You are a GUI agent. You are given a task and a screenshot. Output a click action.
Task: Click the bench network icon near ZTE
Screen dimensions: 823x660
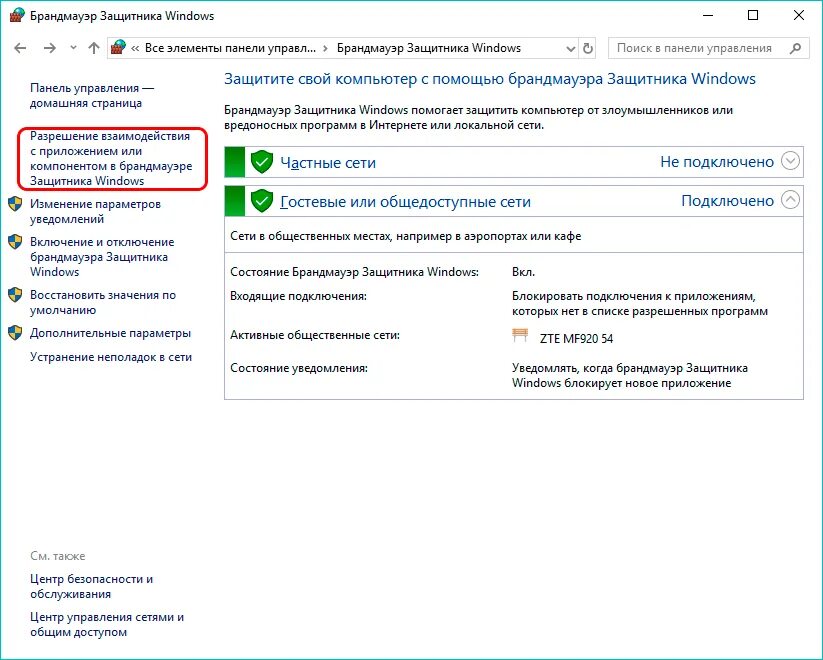[520, 335]
